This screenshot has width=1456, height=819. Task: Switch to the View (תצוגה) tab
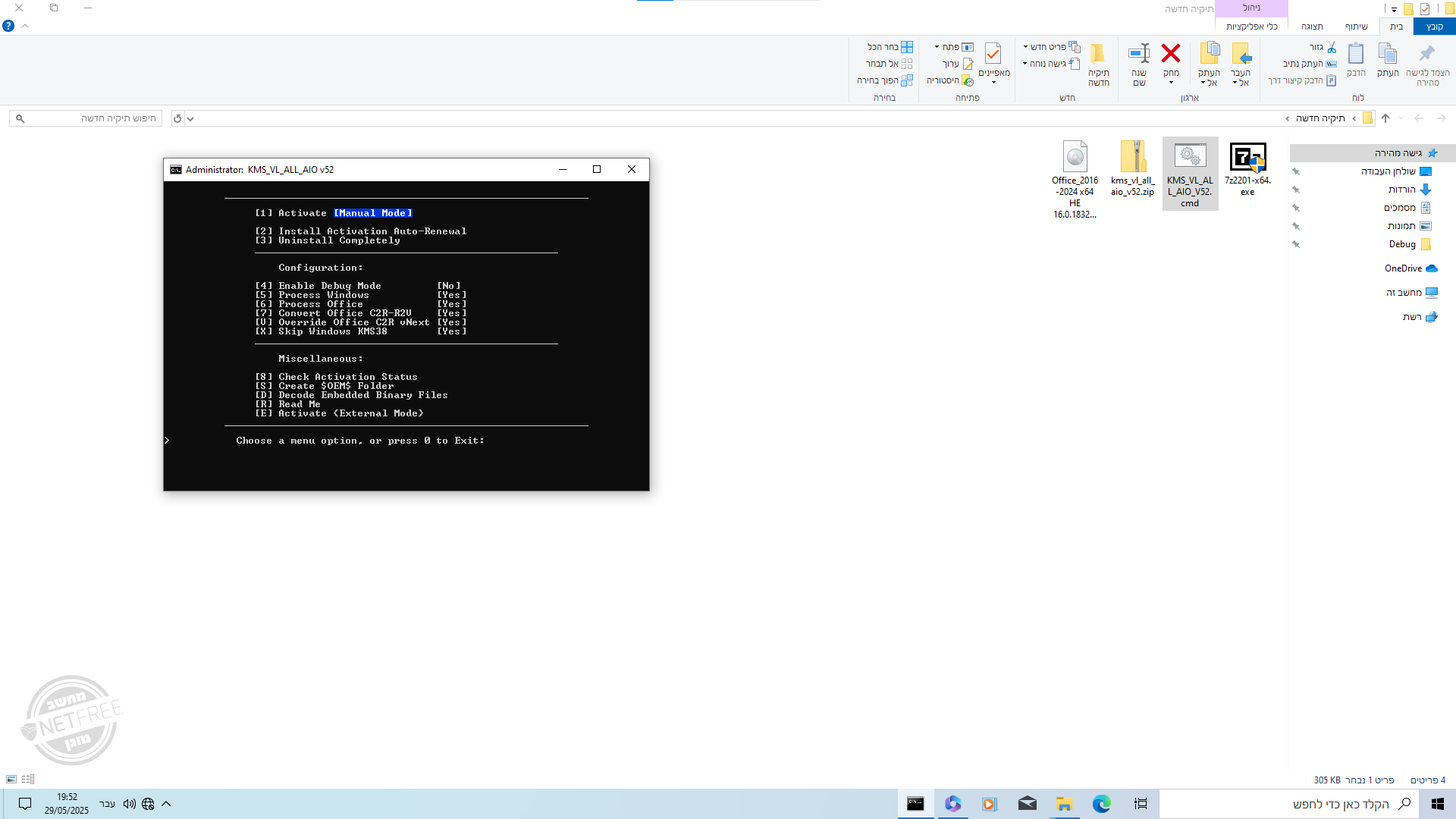pyautogui.click(x=1312, y=27)
